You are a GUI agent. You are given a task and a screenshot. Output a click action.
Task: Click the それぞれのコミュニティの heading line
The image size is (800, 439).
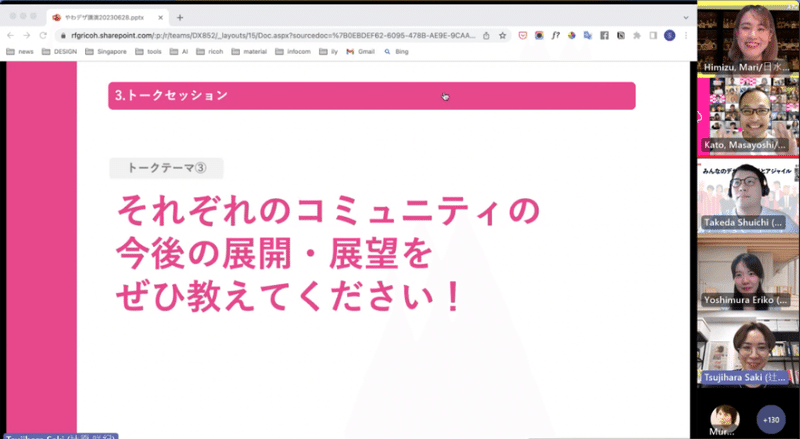coord(328,210)
